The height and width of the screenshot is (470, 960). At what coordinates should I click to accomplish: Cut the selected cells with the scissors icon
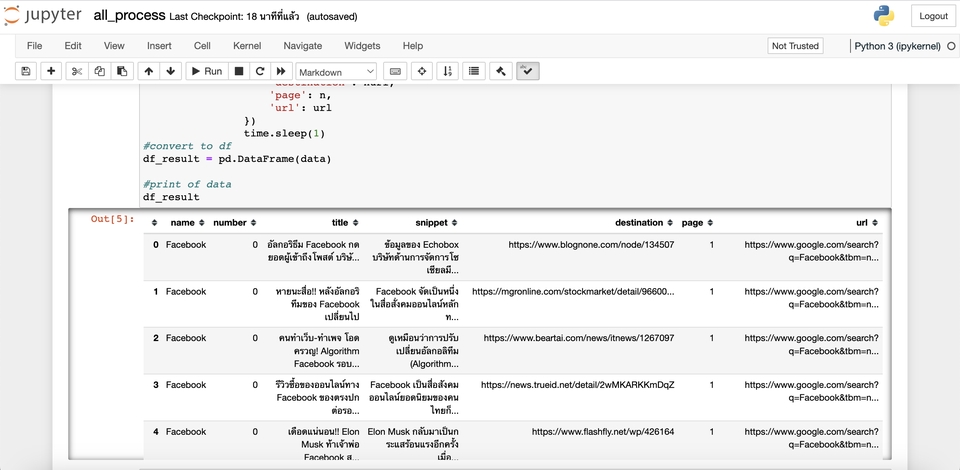[76, 71]
